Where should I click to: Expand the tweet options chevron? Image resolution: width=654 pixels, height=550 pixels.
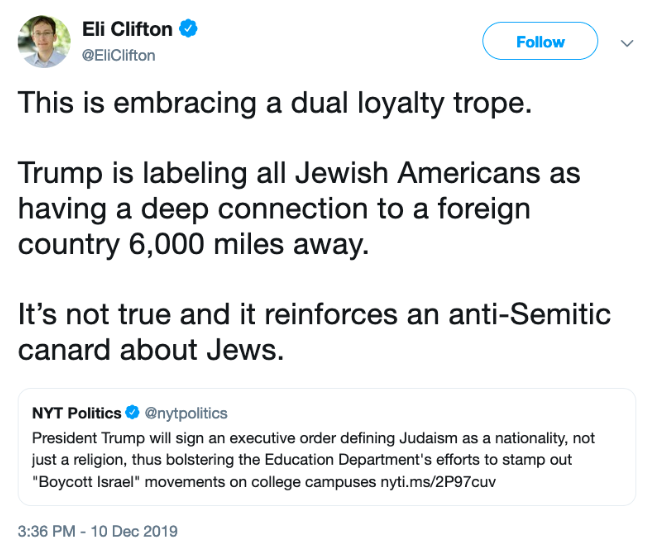[627, 43]
